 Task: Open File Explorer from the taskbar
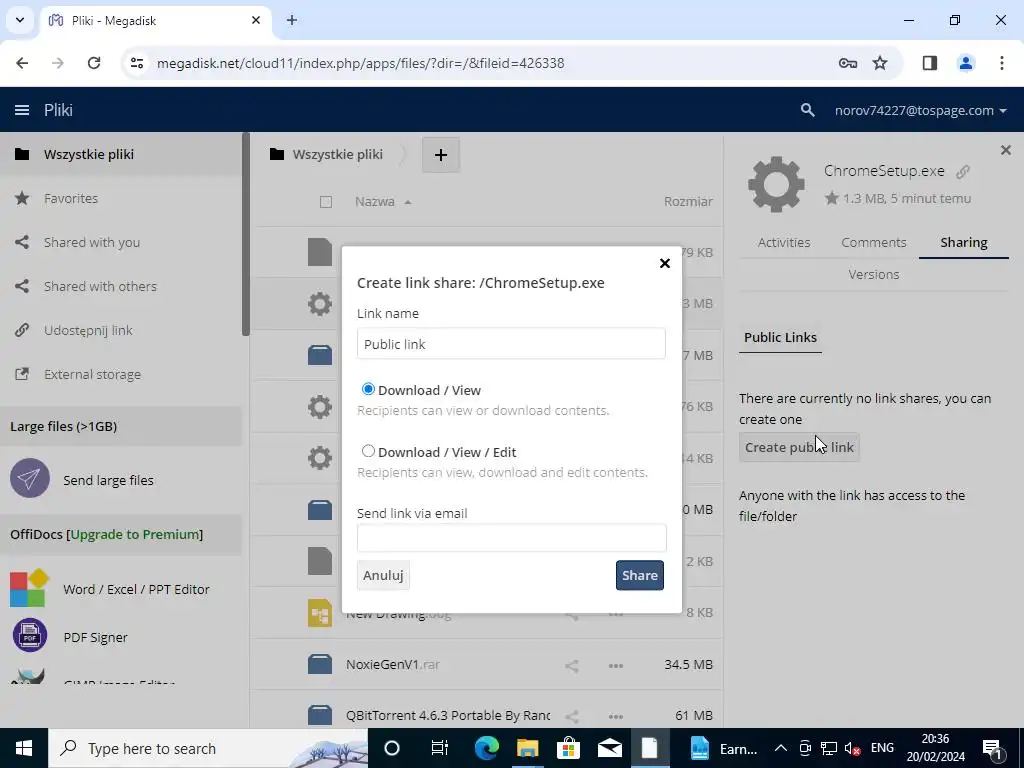tap(527, 748)
